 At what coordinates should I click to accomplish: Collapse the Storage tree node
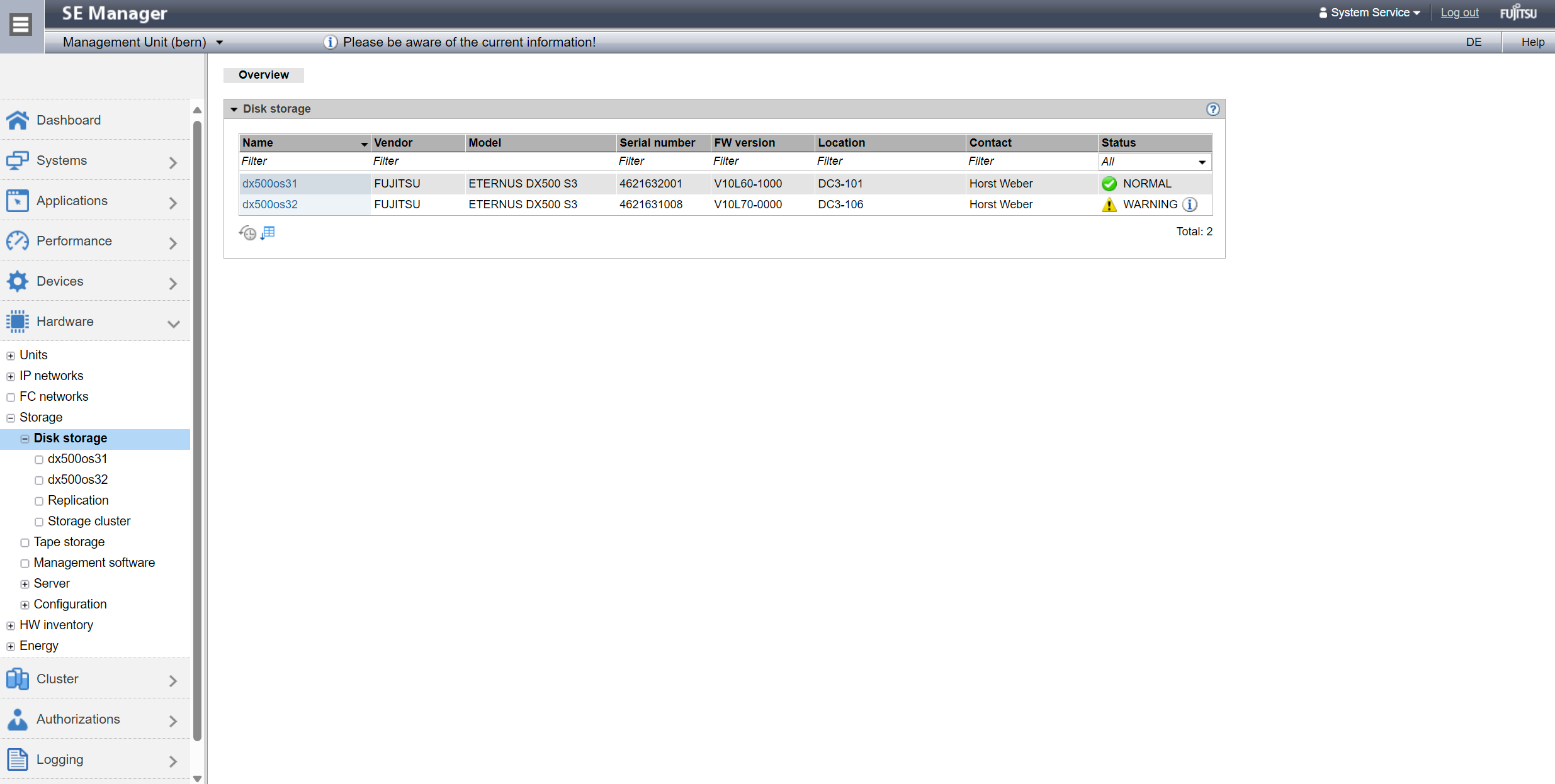click(11, 418)
